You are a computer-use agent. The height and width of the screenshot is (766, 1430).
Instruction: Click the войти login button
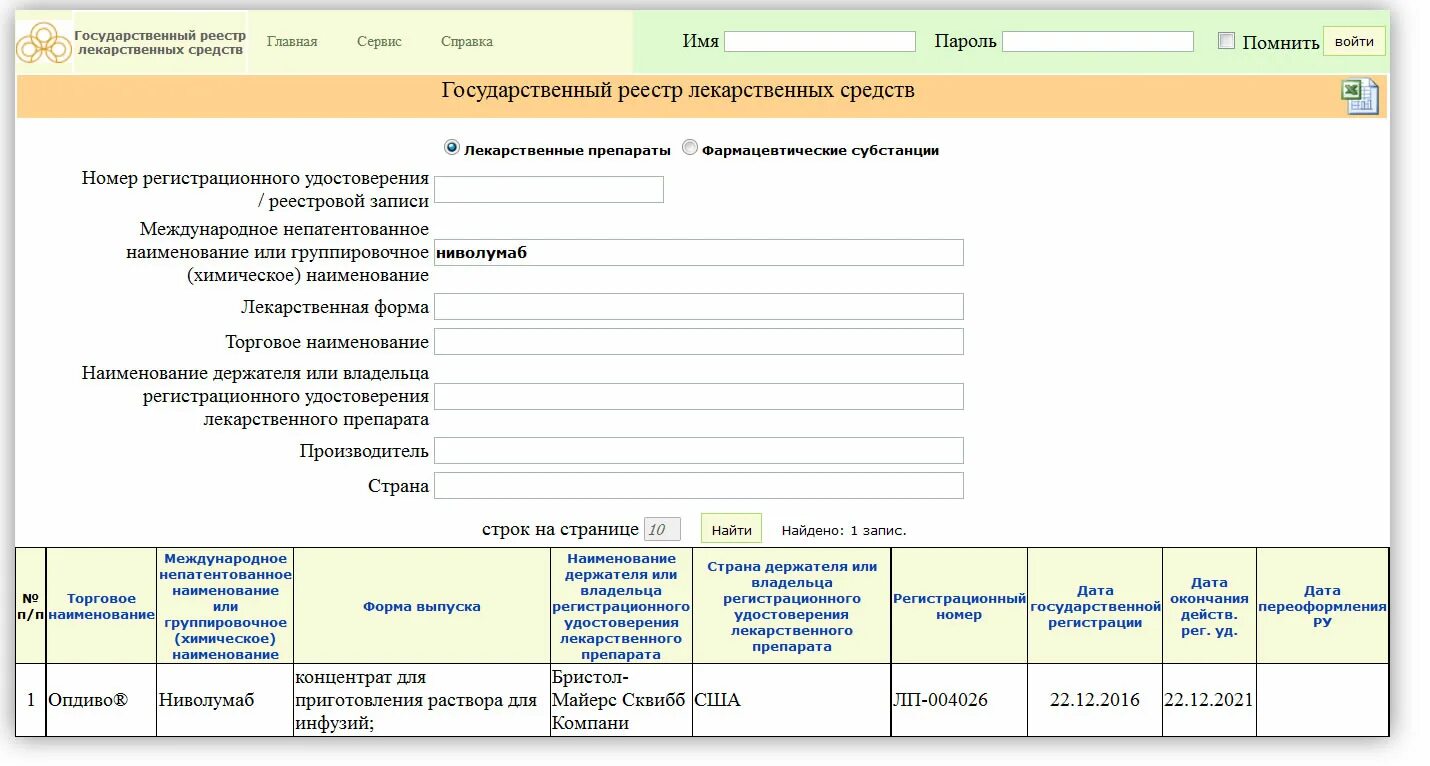1354,42
